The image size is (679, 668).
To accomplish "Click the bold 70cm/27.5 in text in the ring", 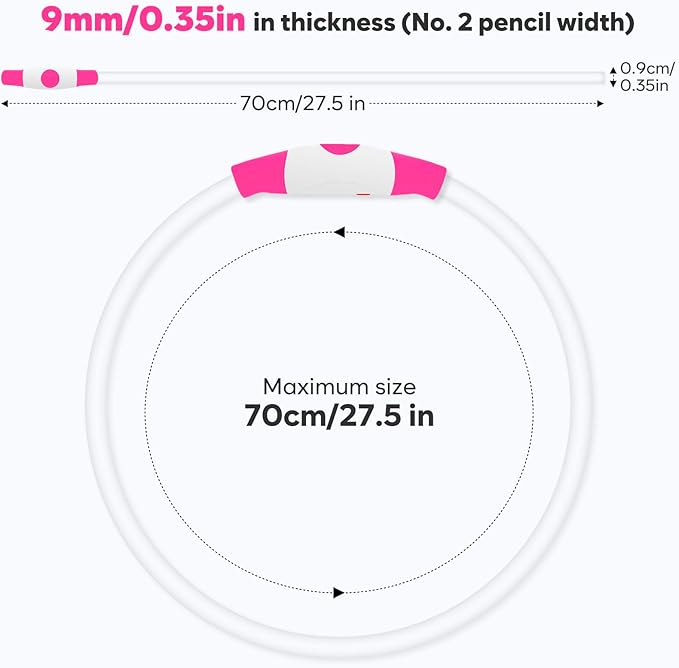I will pos(339,416).
